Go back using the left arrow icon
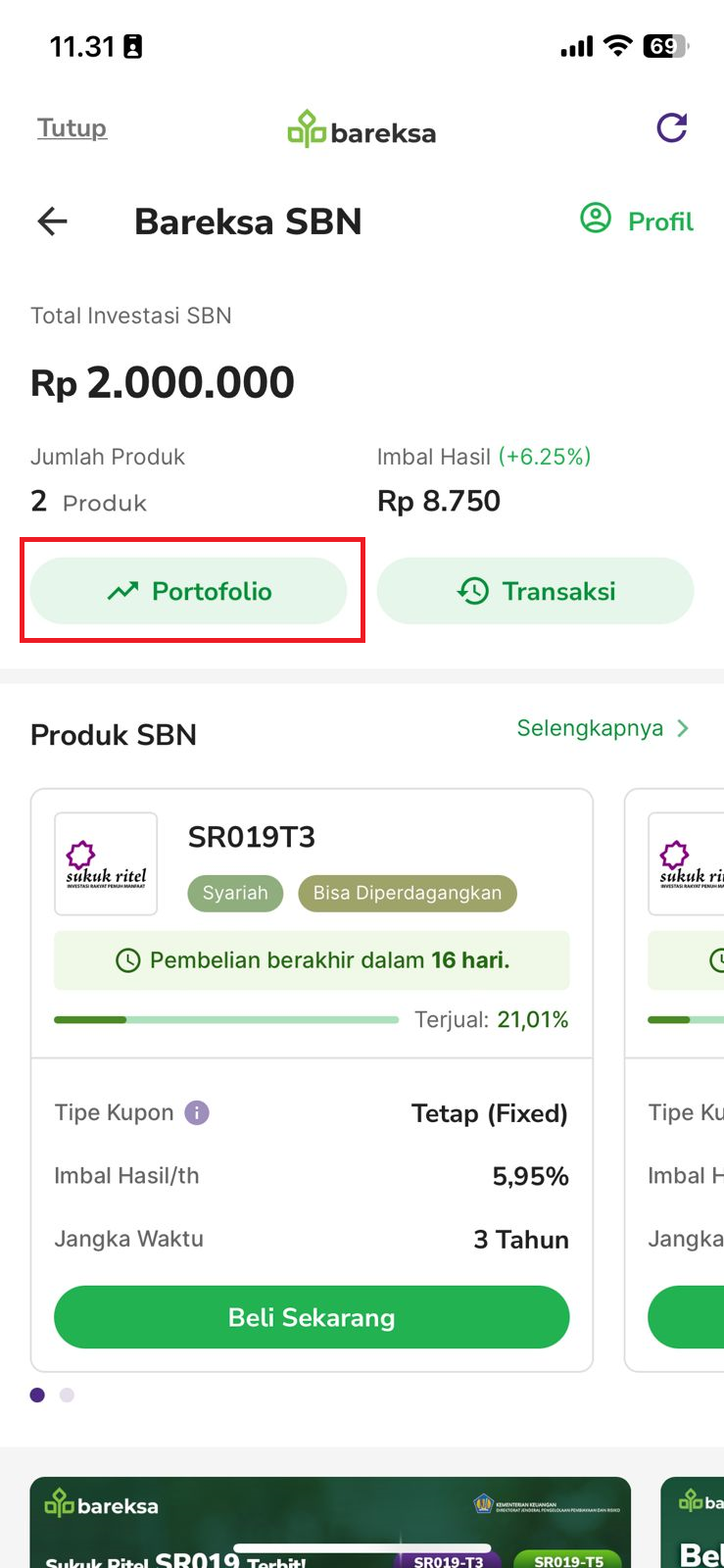 pos(52,221)
